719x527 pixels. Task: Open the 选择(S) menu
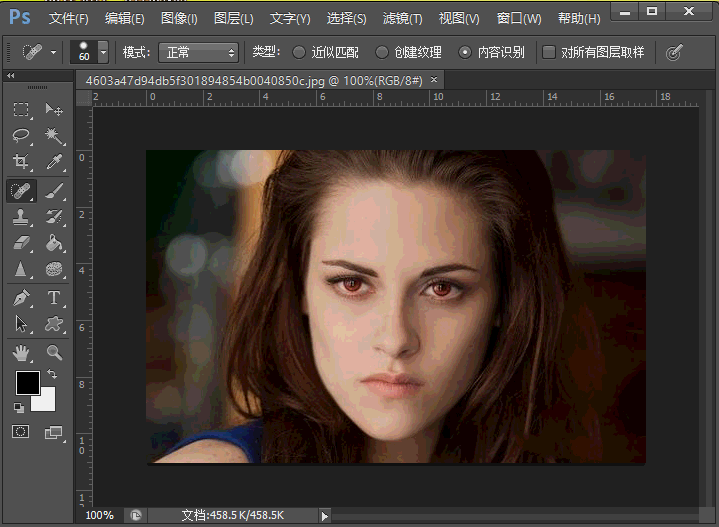(346, 18)
